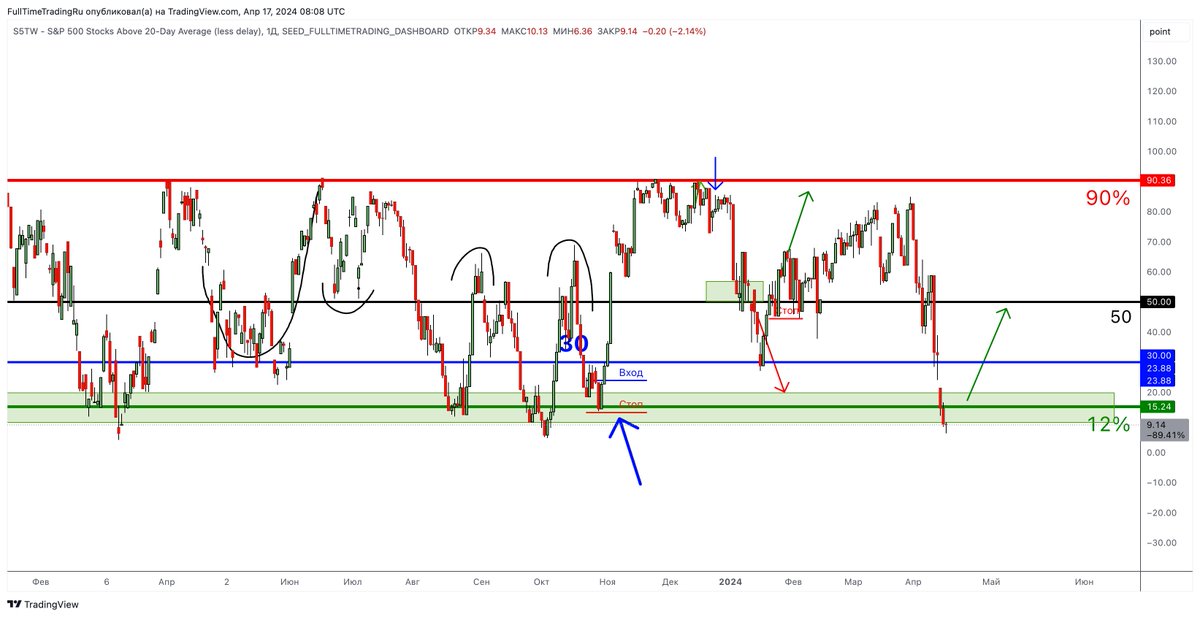Click the 100.00 price axis value
Screen dimensions: 1200x617
click(x=1162, y=152)
